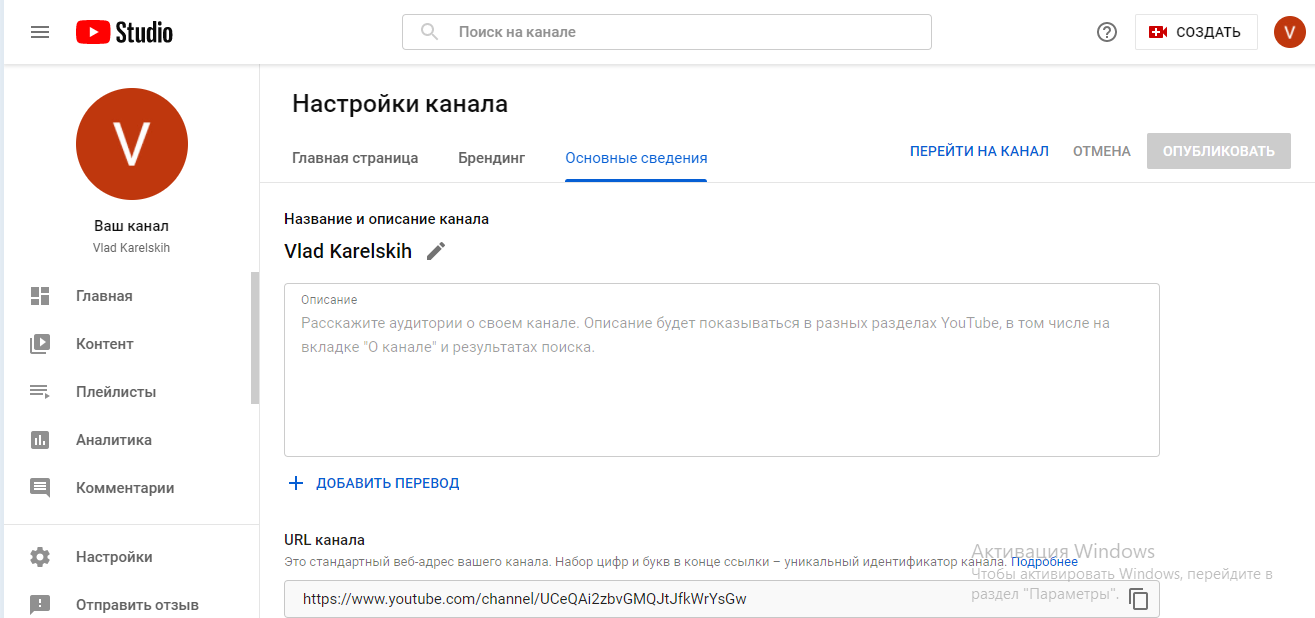The width and height of the screenshot is (1315, 618).
Task: Open the Аналитика sidebar item
Action: click(113, 440)
